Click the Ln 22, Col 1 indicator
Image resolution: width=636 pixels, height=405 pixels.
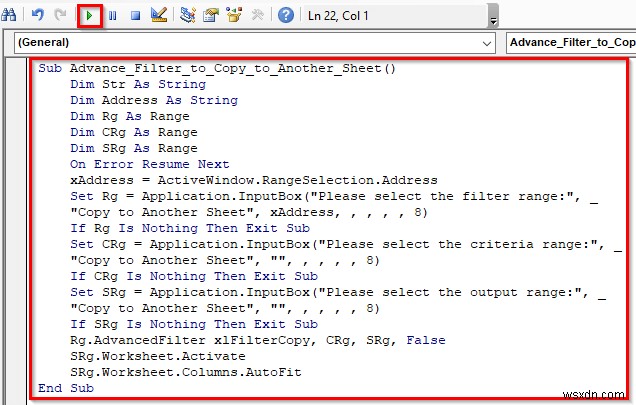tap(338, 16)
